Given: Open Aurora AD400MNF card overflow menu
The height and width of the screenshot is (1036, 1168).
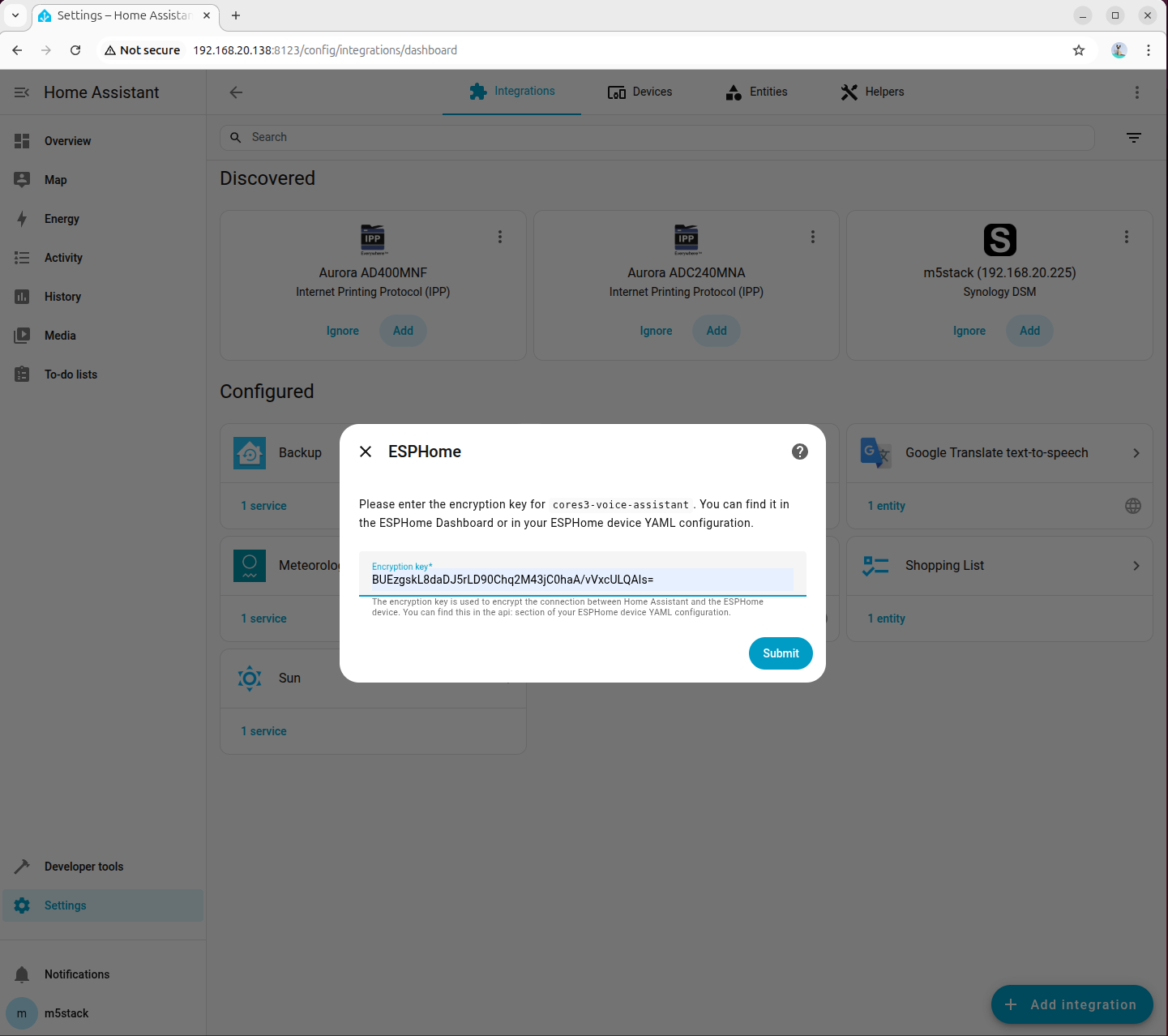Looking at the screenshot, I should pos(499,237).
